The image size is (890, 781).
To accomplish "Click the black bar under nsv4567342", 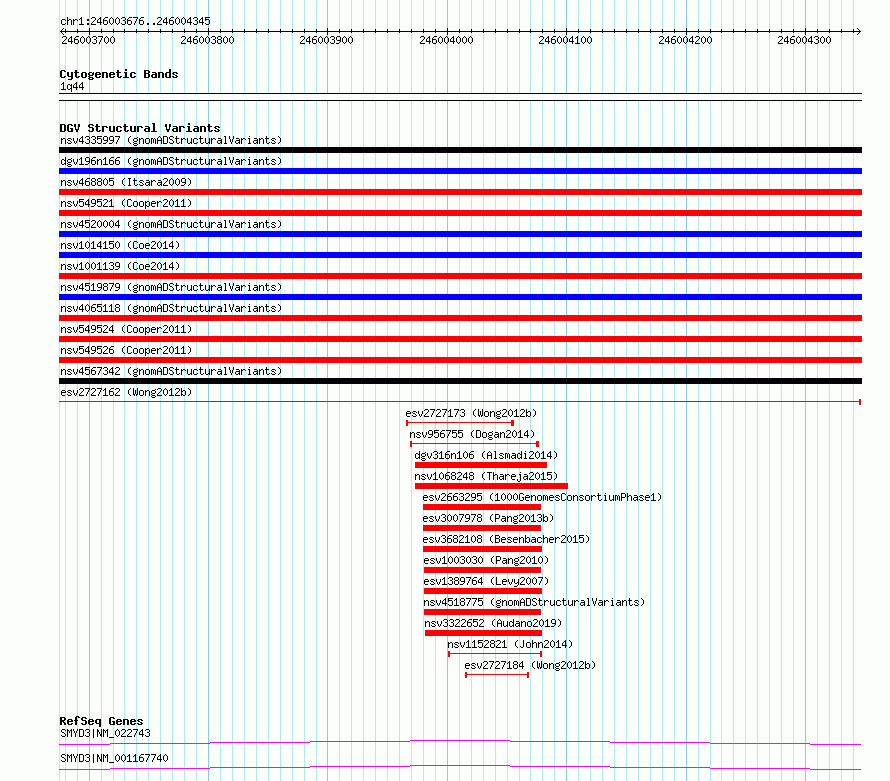I will click(460, 381).
